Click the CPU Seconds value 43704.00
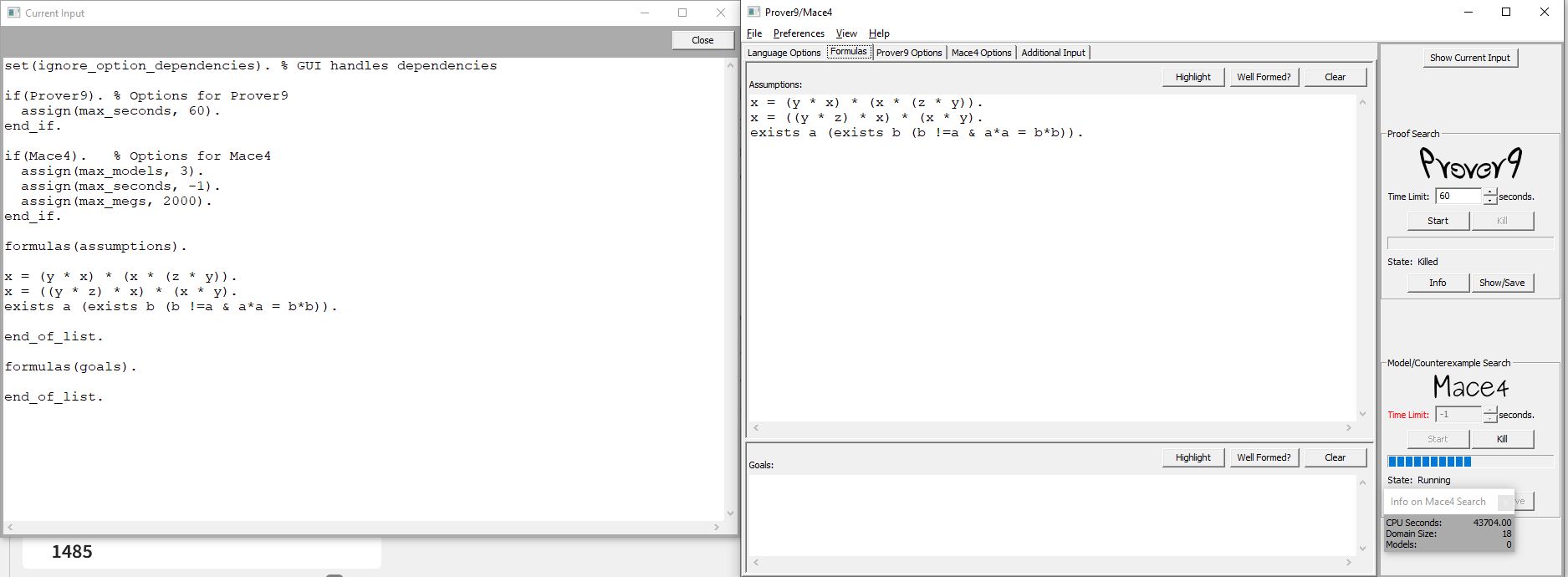 point(1492,523)
